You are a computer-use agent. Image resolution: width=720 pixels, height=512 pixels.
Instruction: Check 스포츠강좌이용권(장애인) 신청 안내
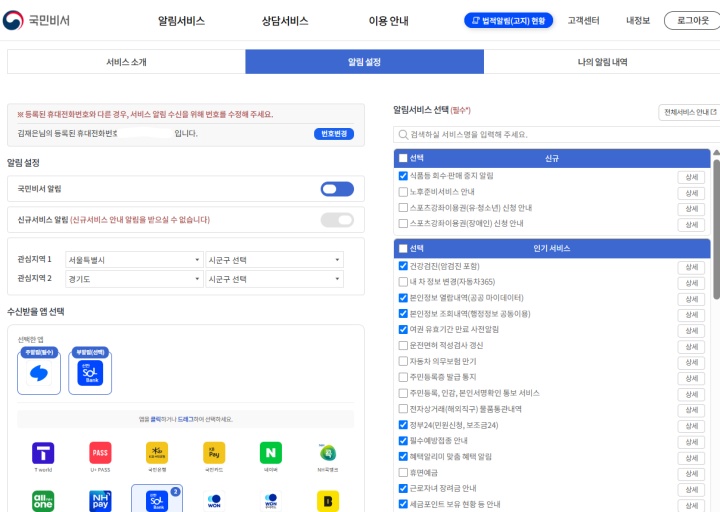click(403, 223)
